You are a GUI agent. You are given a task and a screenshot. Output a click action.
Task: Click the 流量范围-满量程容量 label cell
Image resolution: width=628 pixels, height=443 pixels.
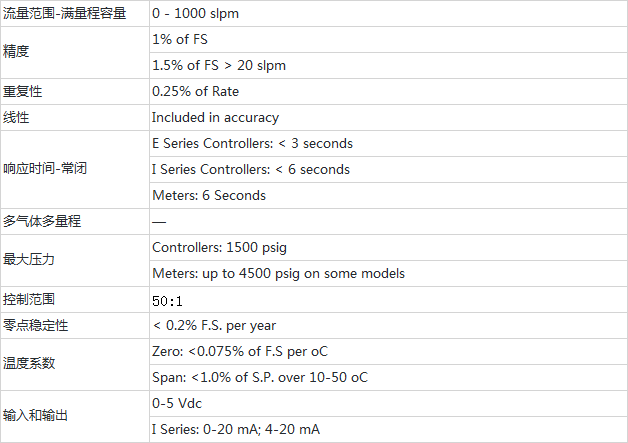pyautogui.click(x=65, y=14)
